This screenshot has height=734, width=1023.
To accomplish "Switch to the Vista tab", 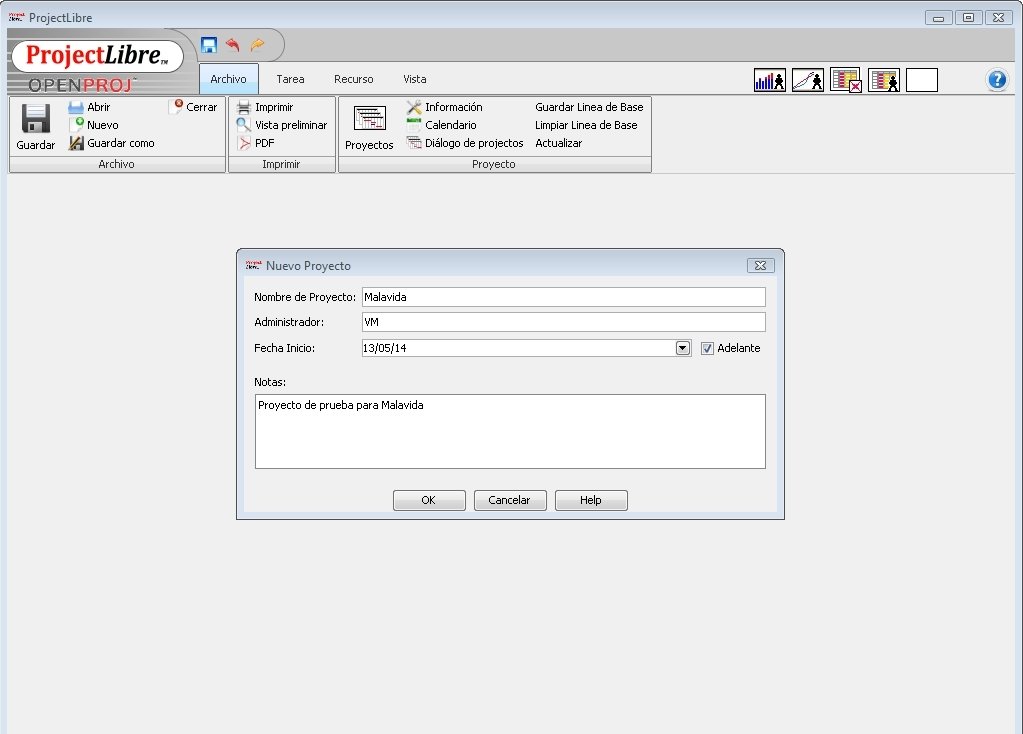I will pyautogui.click(x=415, y=79).
